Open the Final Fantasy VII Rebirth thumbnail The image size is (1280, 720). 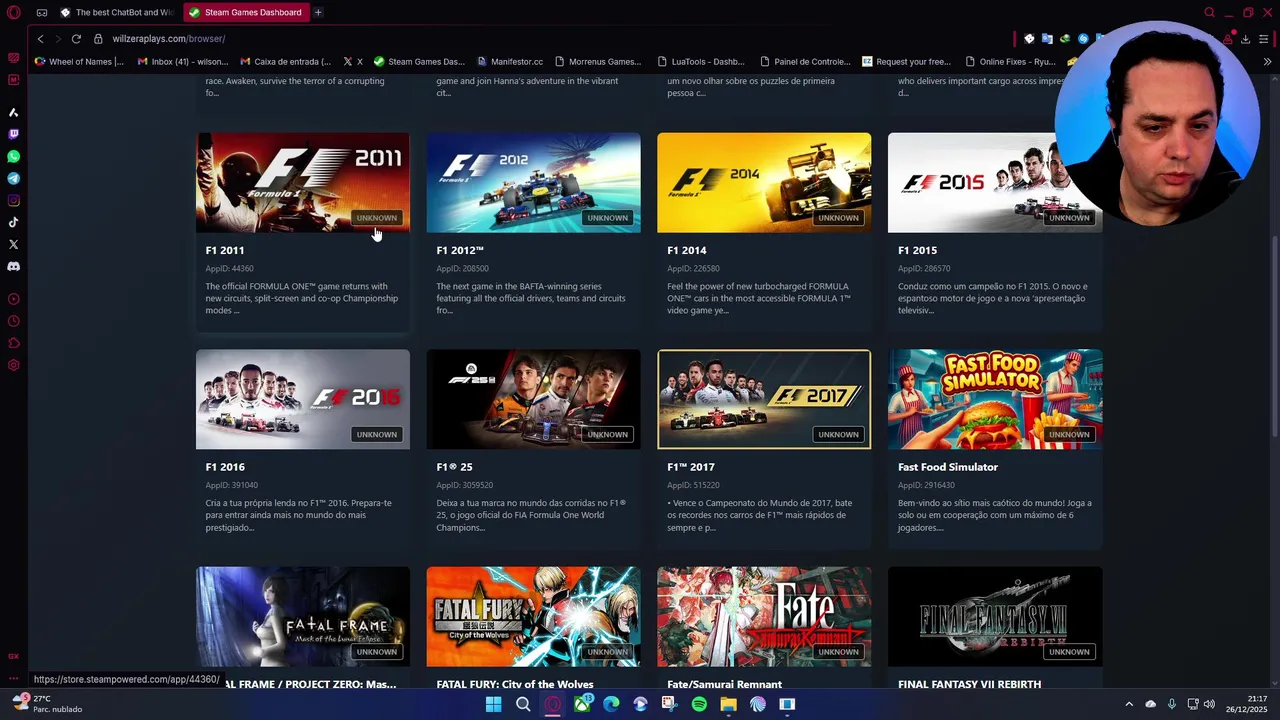point(995,617)
